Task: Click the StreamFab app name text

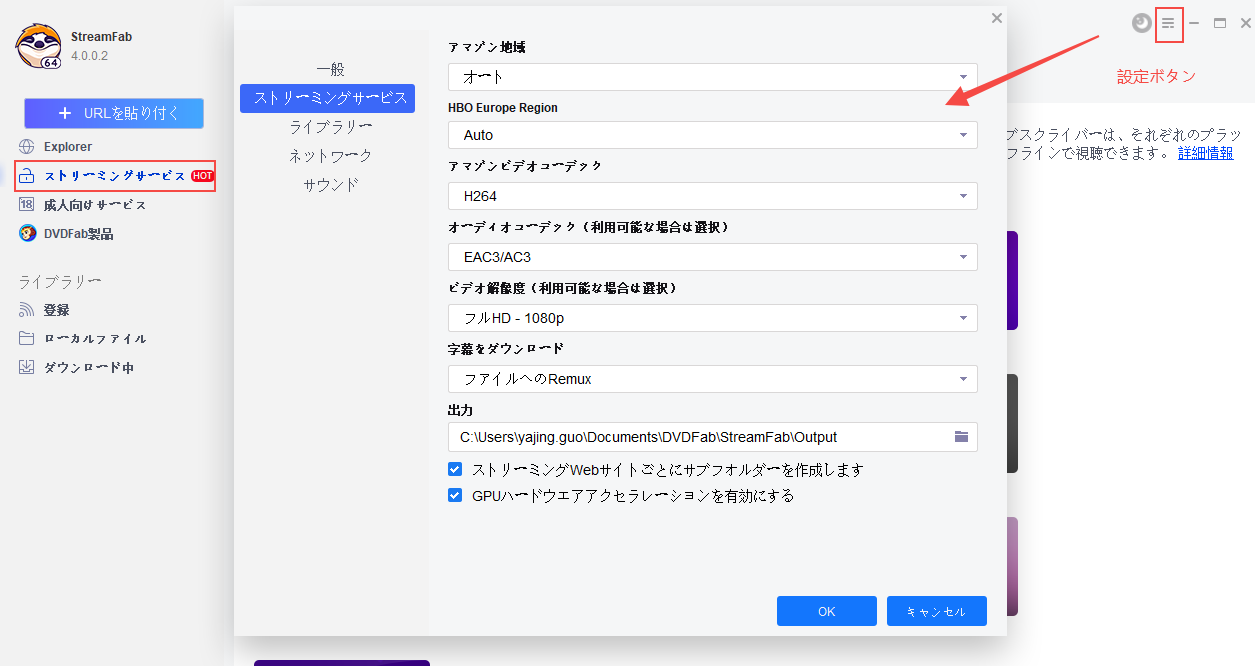Action: point(101,37)
